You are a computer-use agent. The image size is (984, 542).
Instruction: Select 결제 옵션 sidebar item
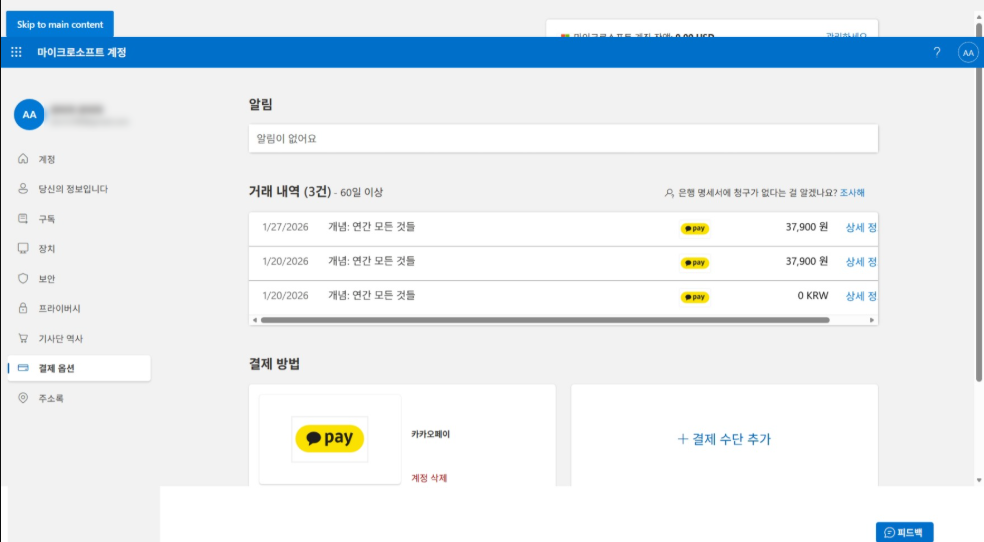coord(79,368)
